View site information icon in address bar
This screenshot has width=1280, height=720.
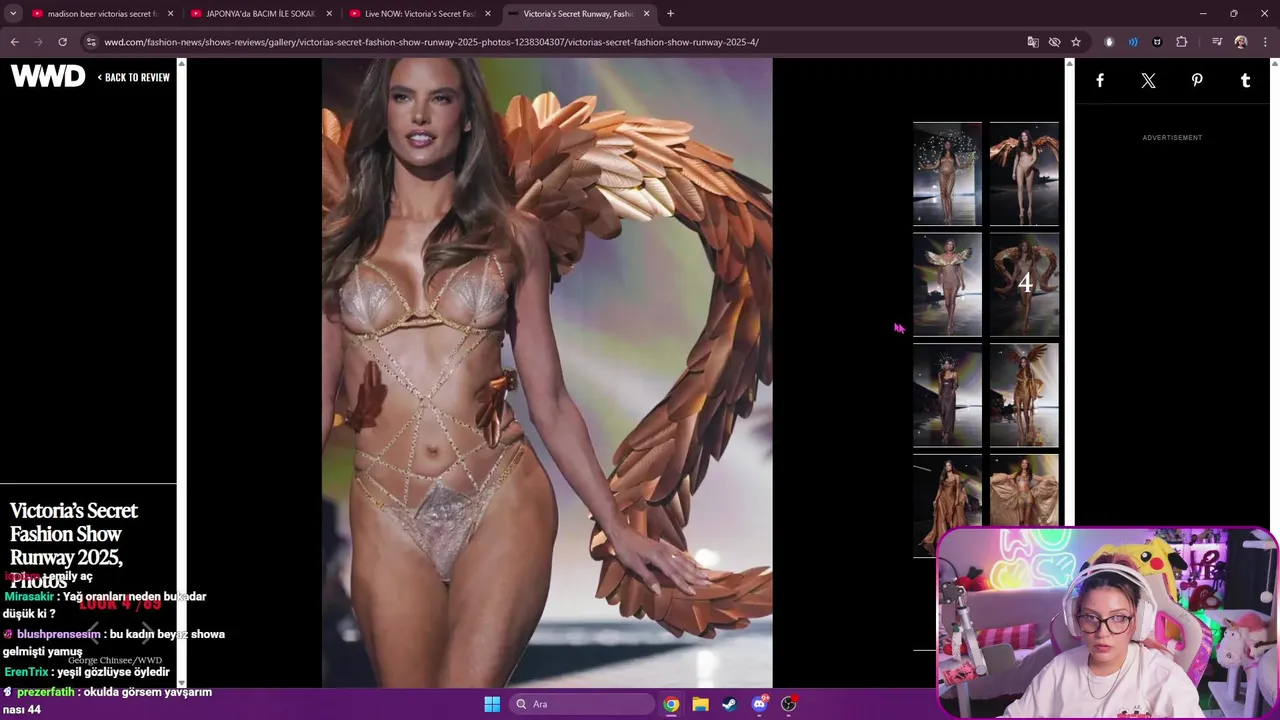[91, 42]
